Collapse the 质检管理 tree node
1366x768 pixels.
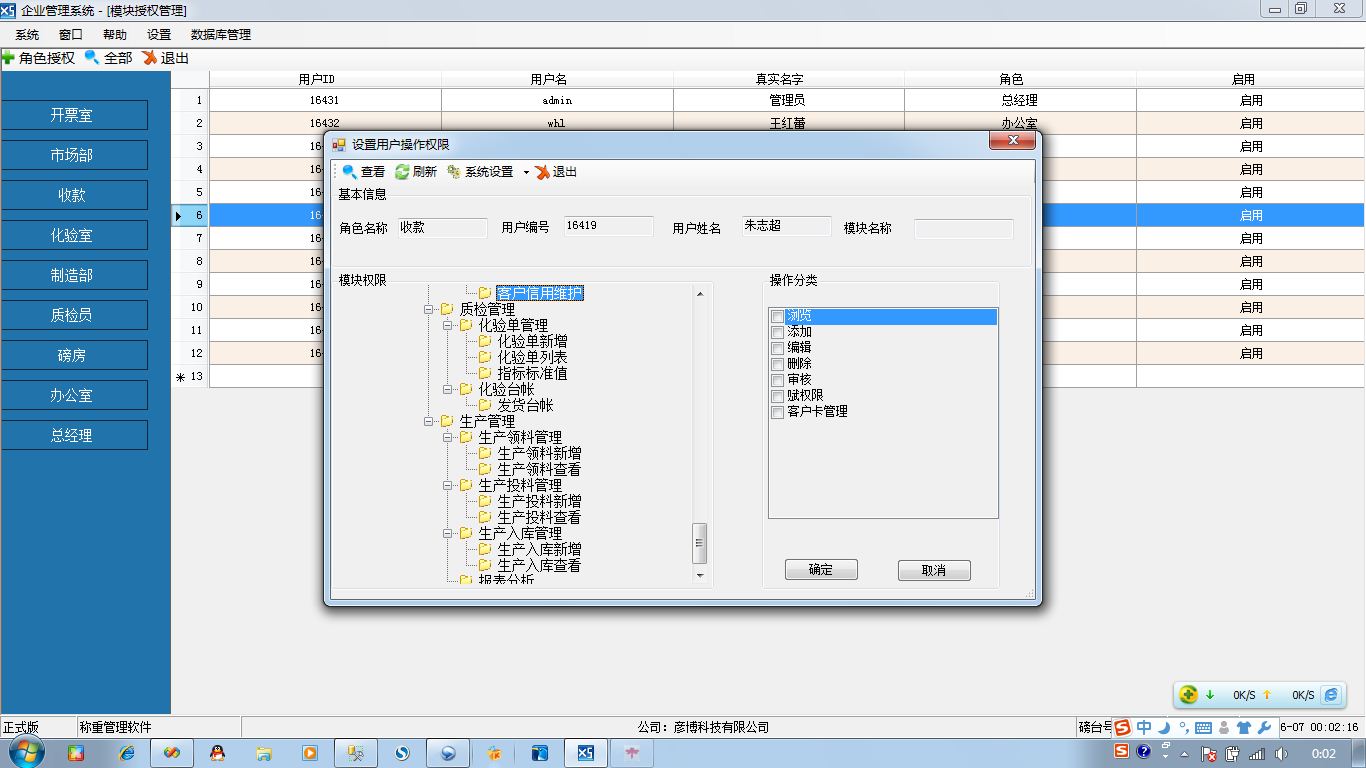pyautogui.click(x=429, y=309)
